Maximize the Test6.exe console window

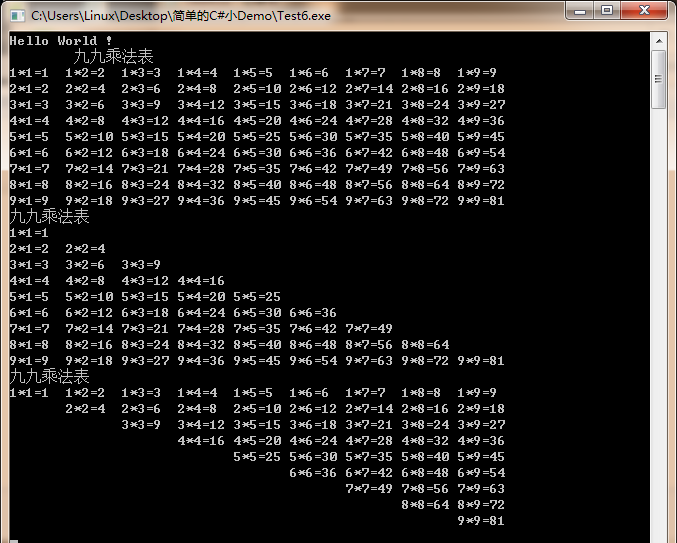click(x=607, y=10)
